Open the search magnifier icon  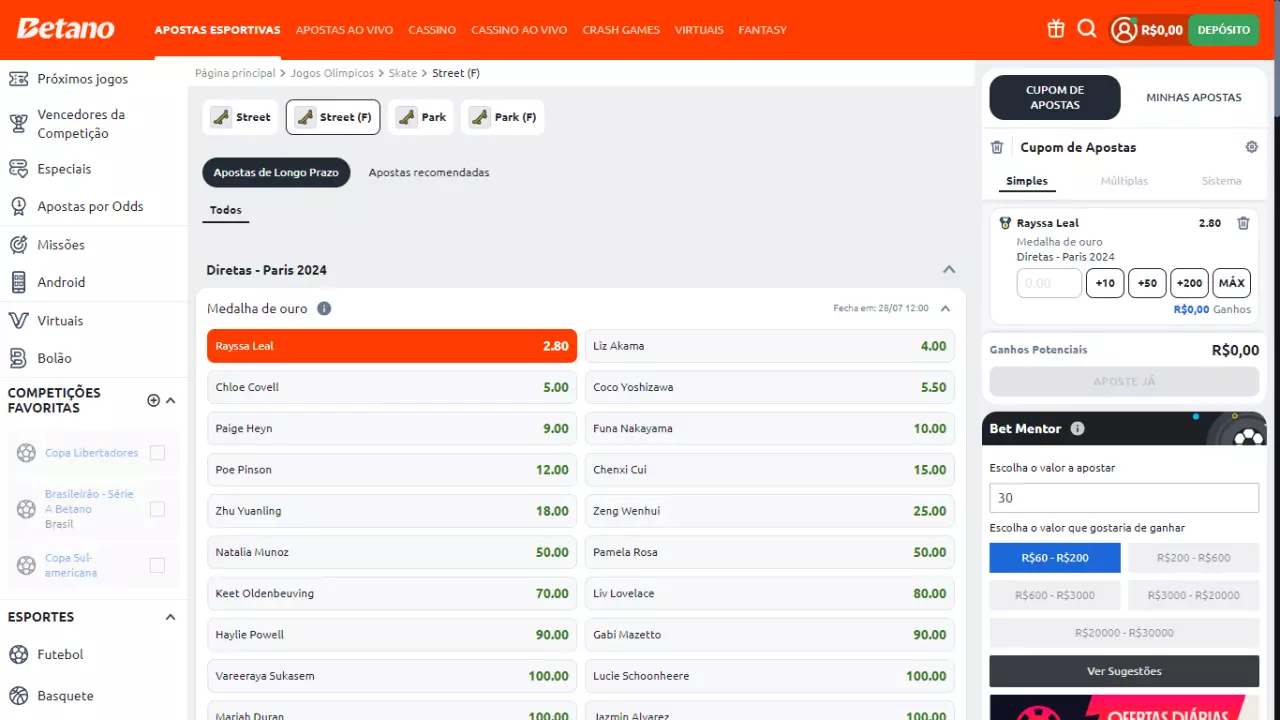tap(1087, 30)
